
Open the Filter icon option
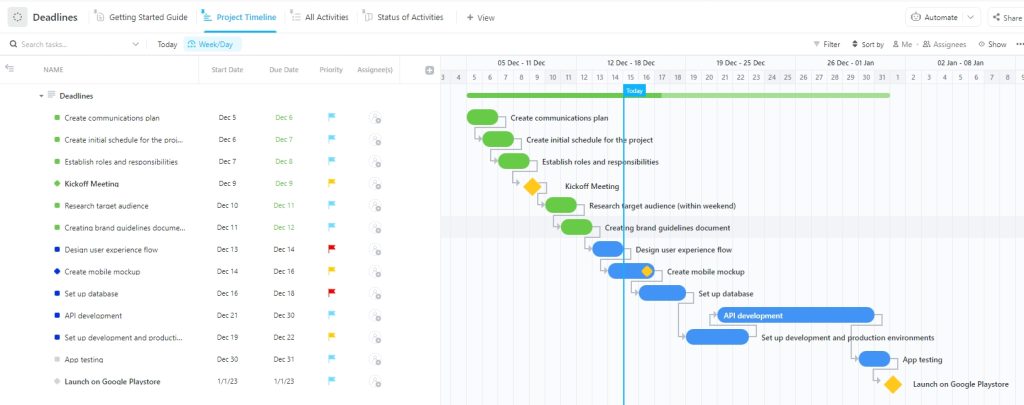click(x=826, y=44)
